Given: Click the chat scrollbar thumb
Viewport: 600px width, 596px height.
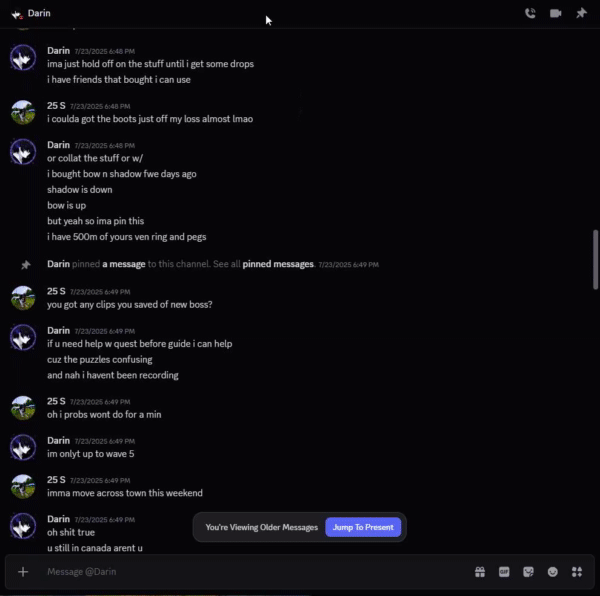Looking at the screenshot, I should (x=596, y=260).
